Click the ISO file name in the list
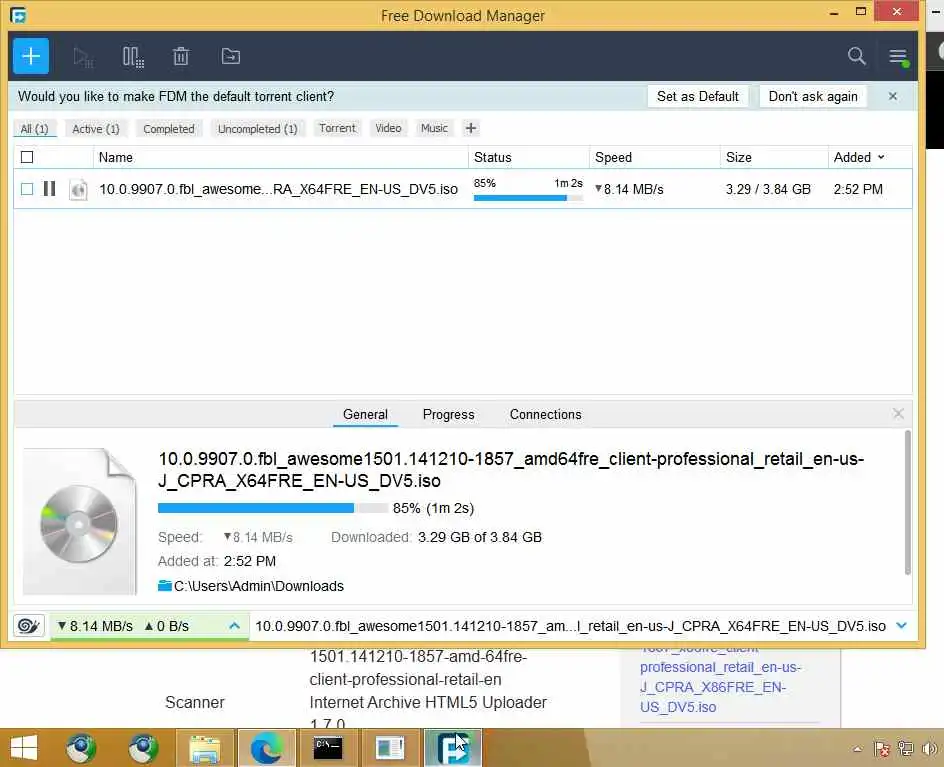This screenshot has height=767, width=944. [x=278, y=189]
